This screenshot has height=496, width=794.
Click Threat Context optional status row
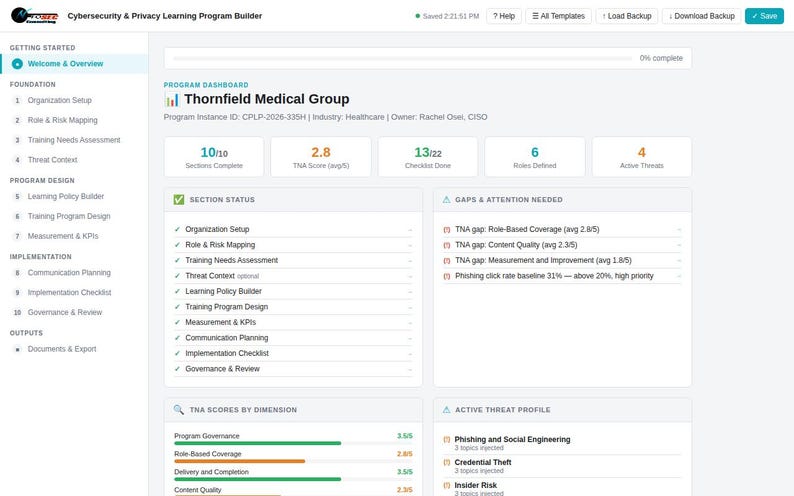point(293,276)
